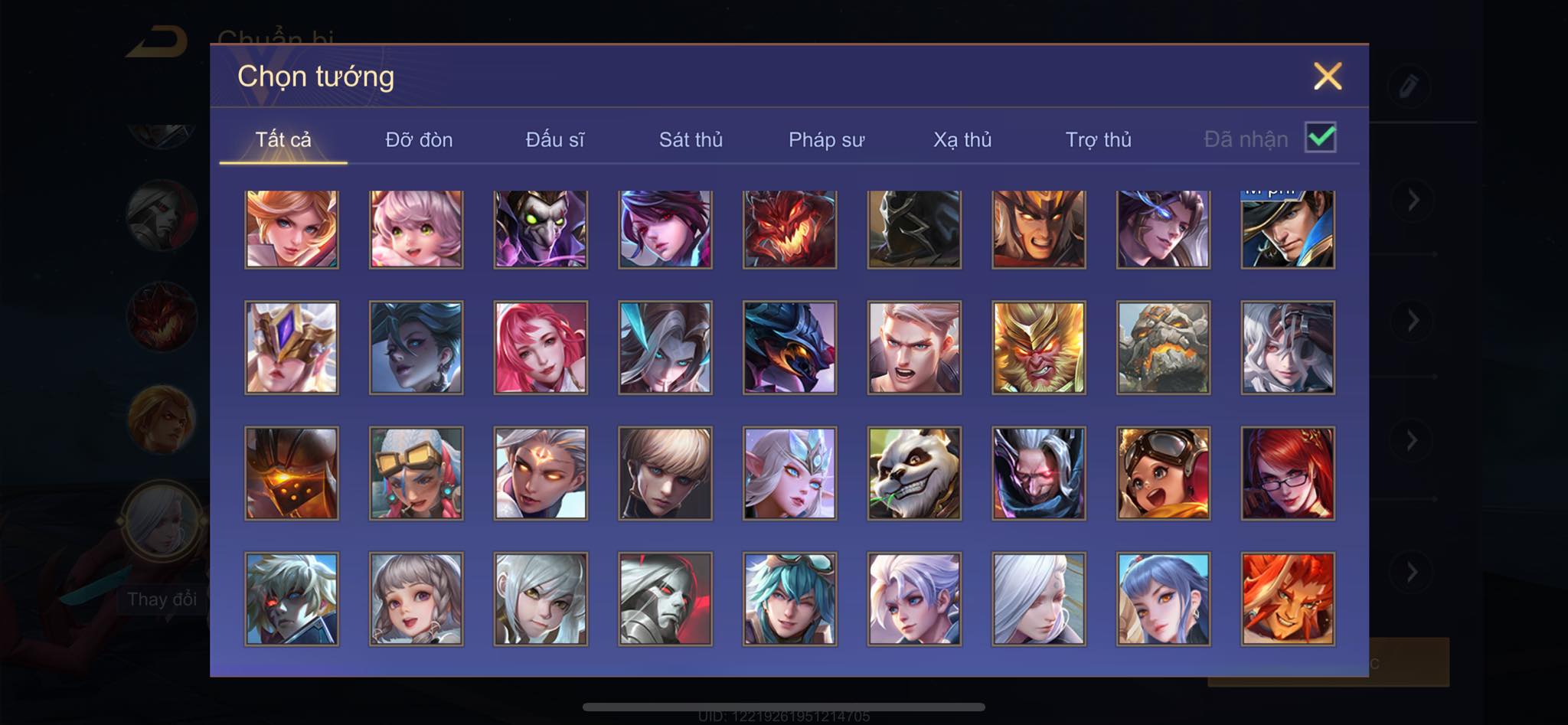
Task: Show the Pháp sư heroes tab
Action: point(826,139)
